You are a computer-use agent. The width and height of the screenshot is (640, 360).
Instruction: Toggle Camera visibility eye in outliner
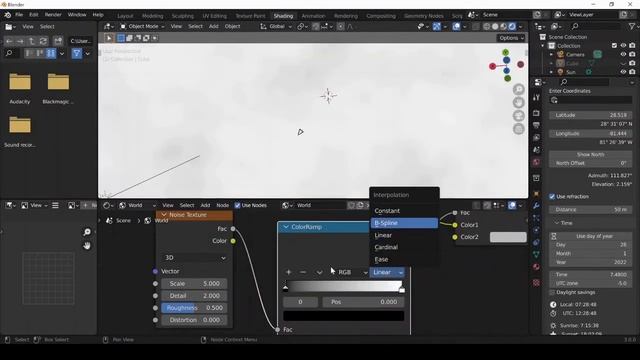coord(623,54)
